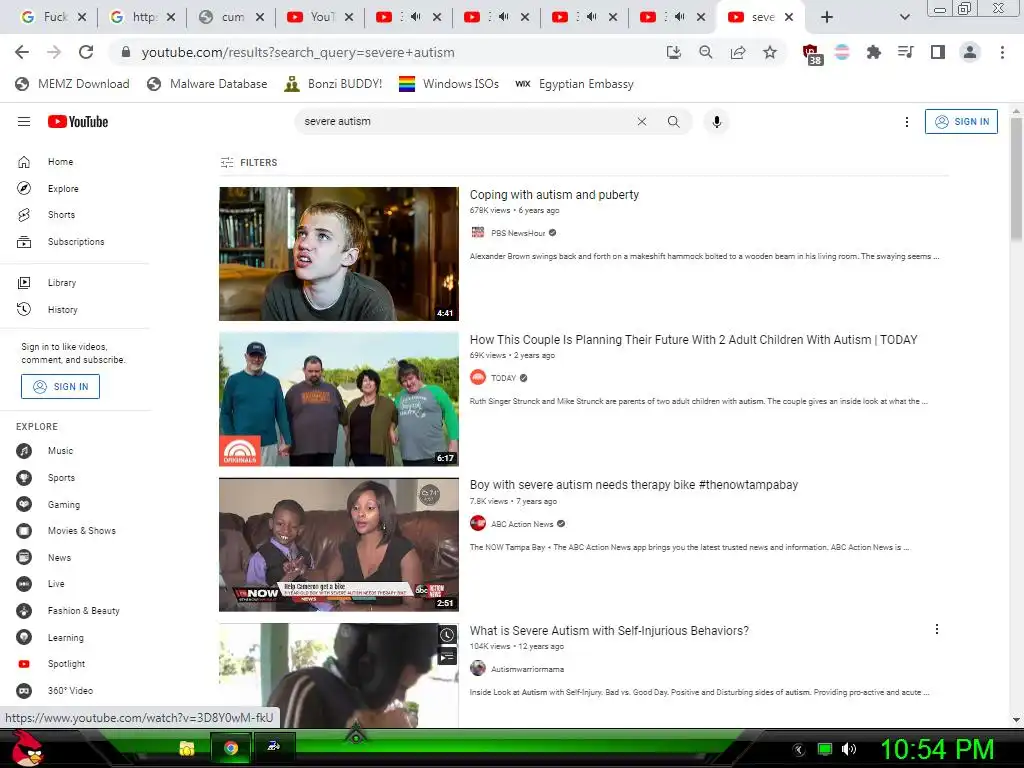
Task: Open the TODAY channel link
Action: [x=503, y=378]
